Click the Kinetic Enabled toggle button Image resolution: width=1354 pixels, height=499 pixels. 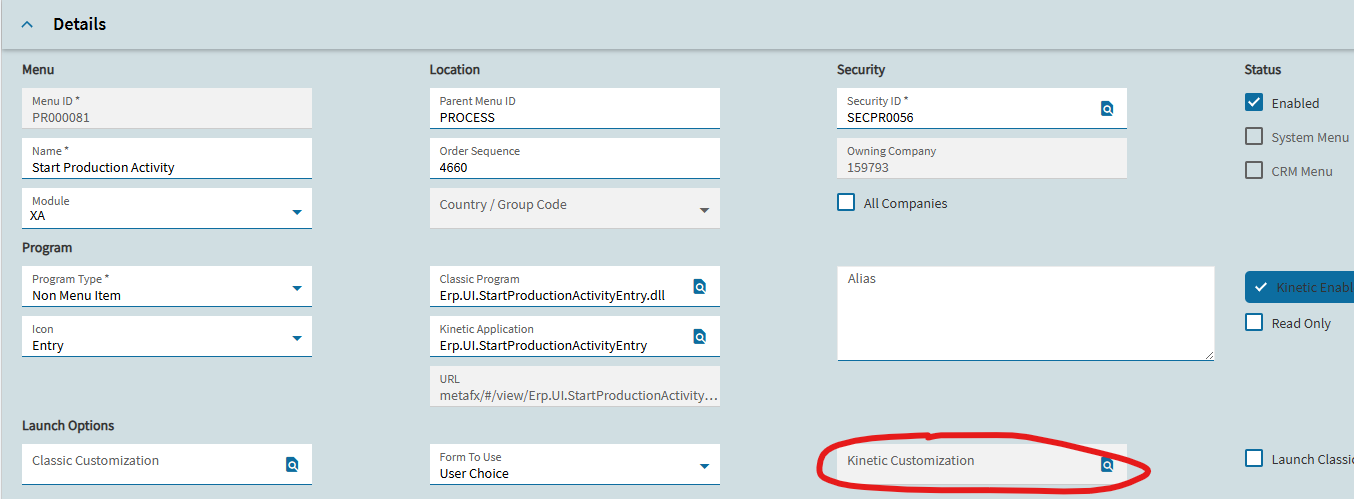[1300, 287]
